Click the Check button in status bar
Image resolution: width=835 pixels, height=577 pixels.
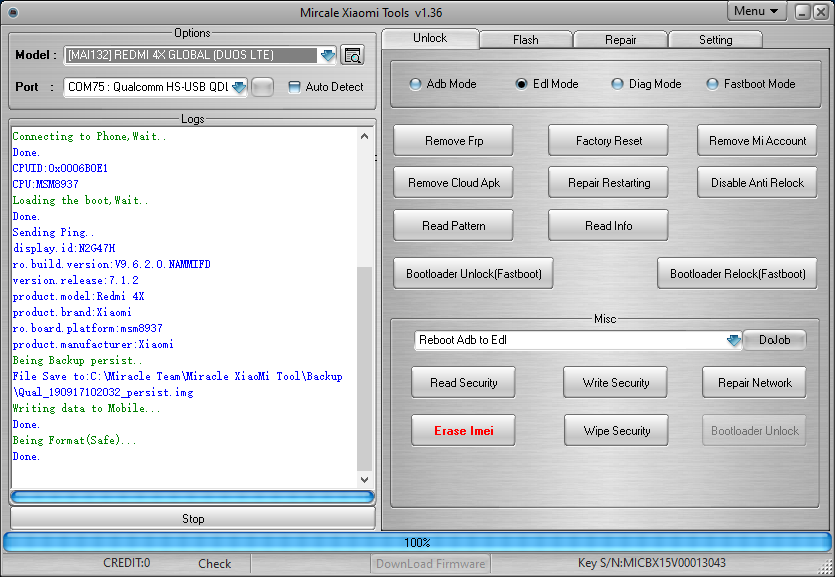215,564
